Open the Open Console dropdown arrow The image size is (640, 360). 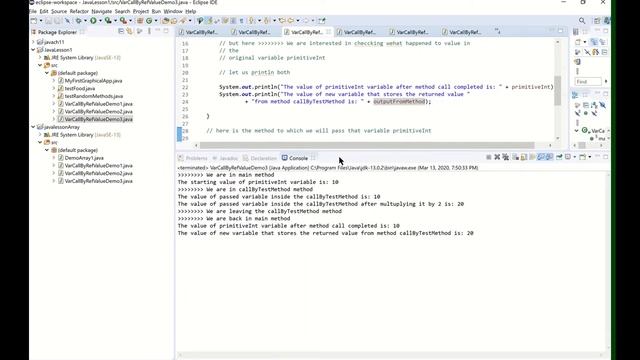(590, 157)
